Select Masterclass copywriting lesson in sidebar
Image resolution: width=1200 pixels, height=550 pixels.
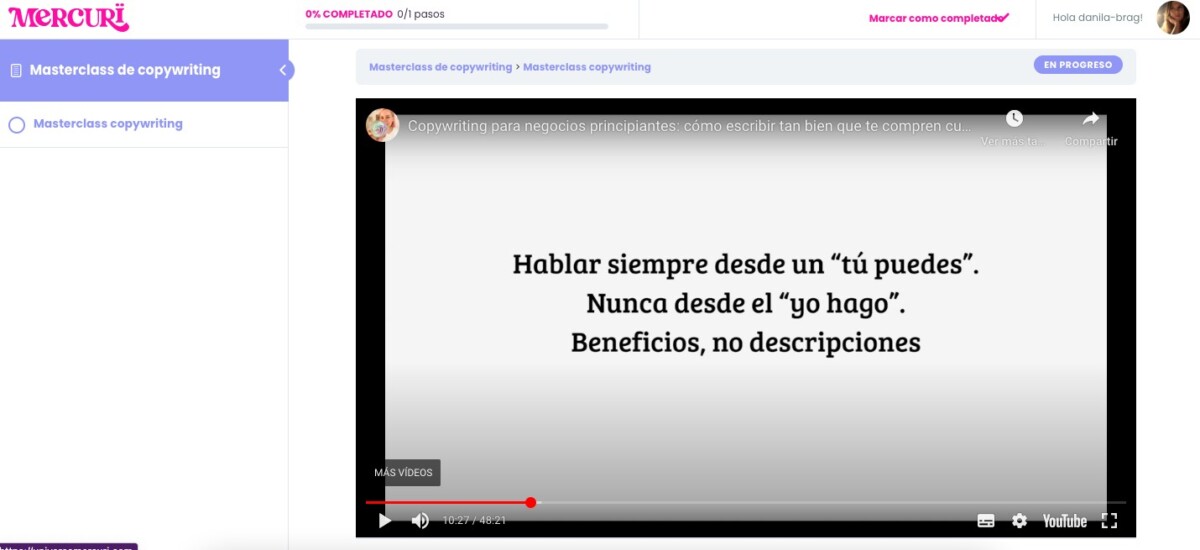coord(108,124)
